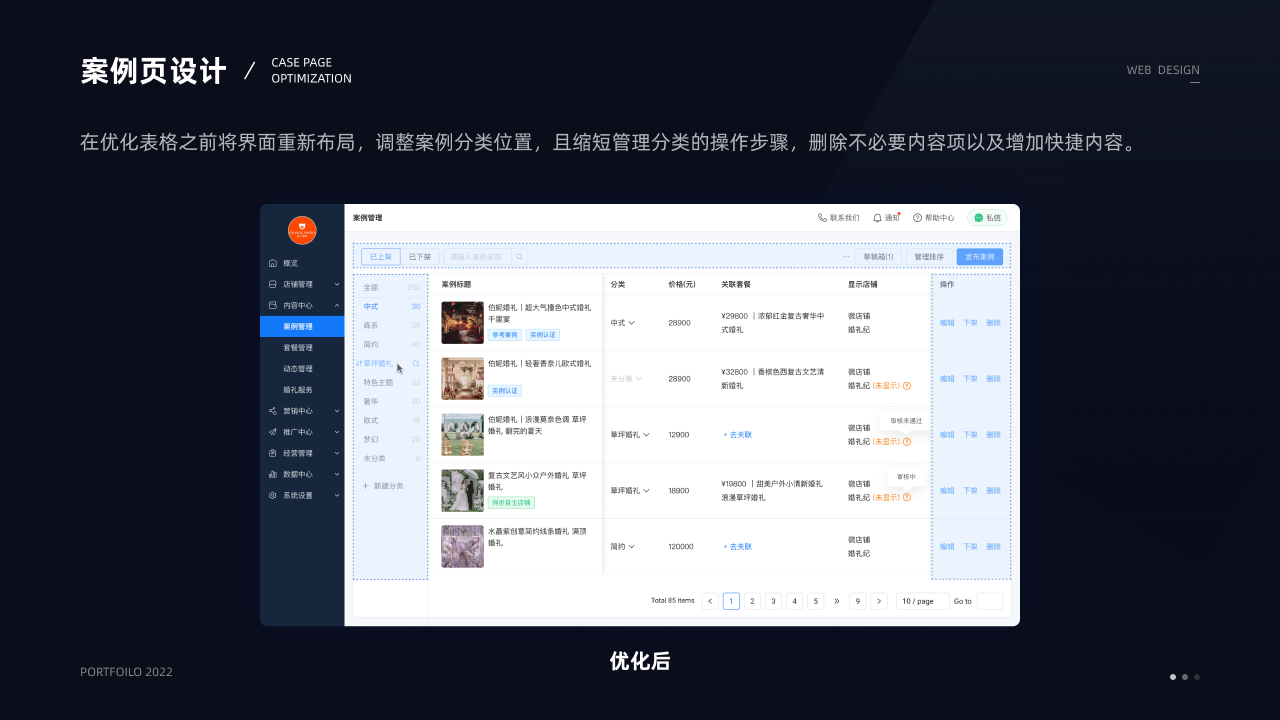Expand 推广中心 menu chevron
Viewport: 1280px width, 720px height.
(337, 432)
